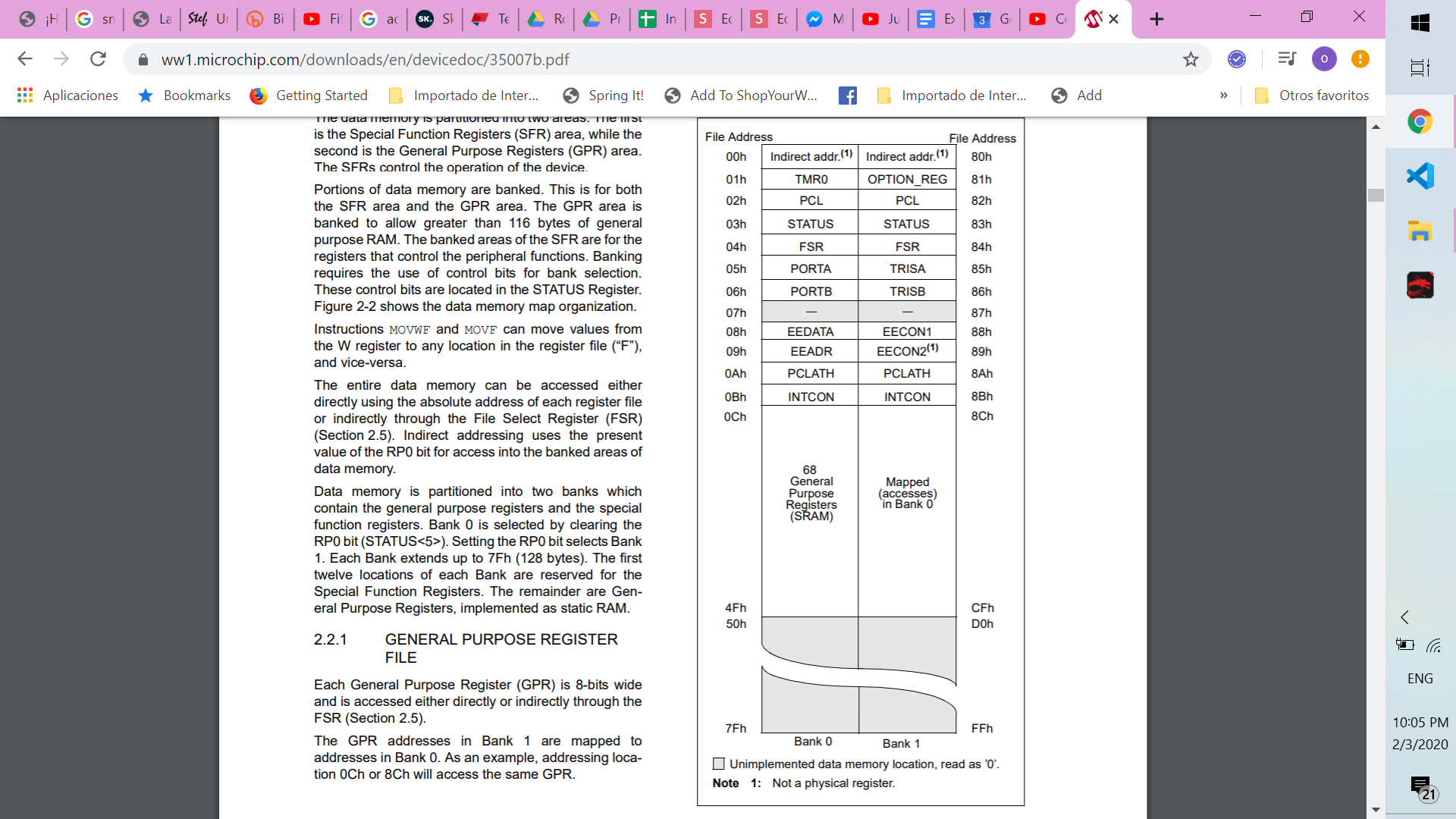
Task: Click the purple checkmark extension icon
Action: (x=1237, y=59)
